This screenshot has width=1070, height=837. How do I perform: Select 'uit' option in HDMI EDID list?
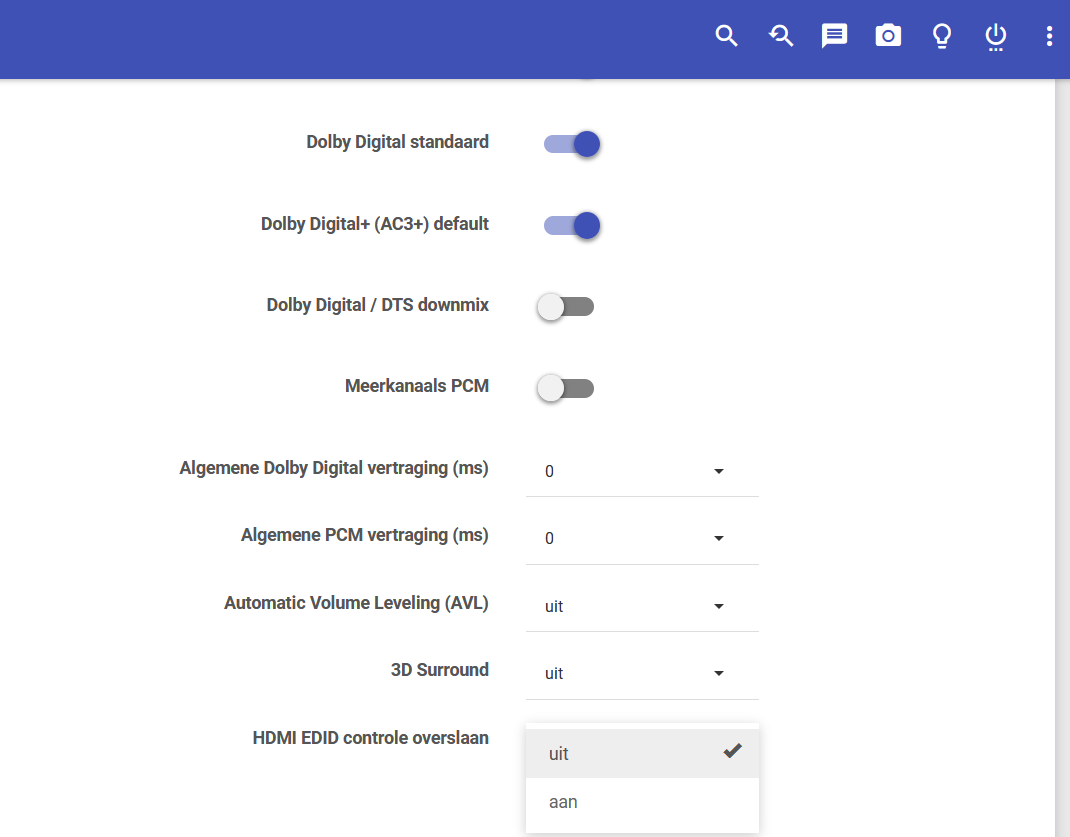642,753
